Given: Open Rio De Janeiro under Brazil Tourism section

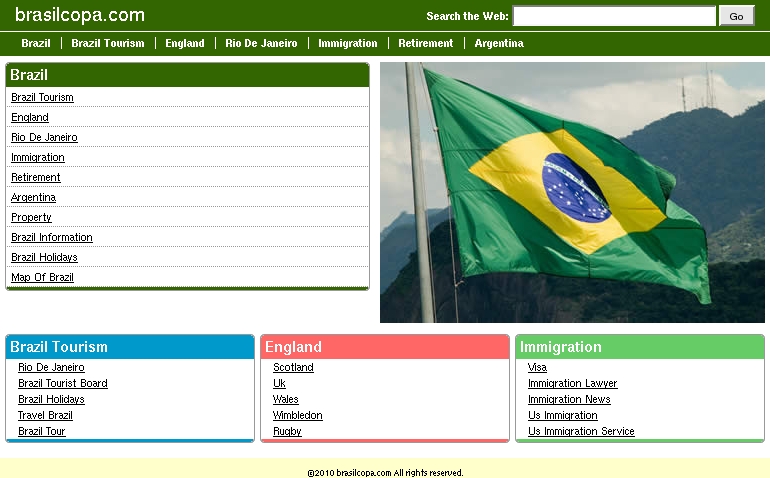Looking at the screenshot, I should click(51, 367).
